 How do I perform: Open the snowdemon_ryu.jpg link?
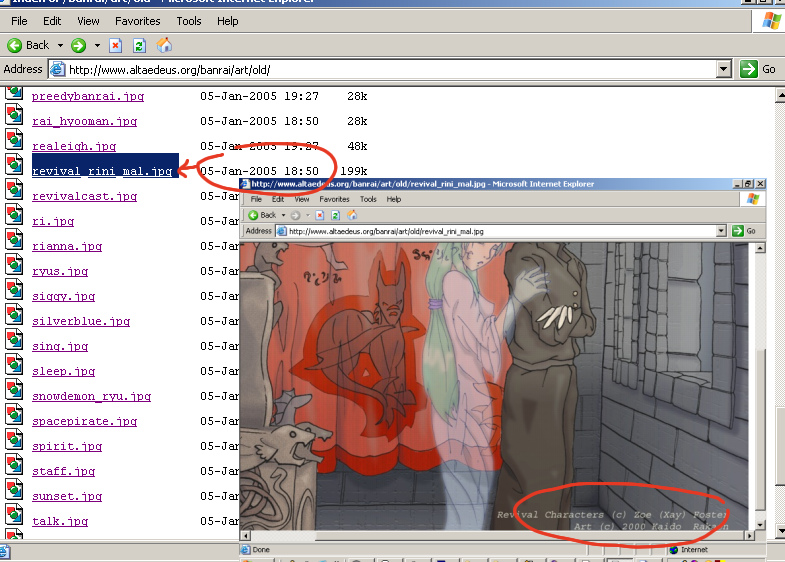click(x=92, y=396)
